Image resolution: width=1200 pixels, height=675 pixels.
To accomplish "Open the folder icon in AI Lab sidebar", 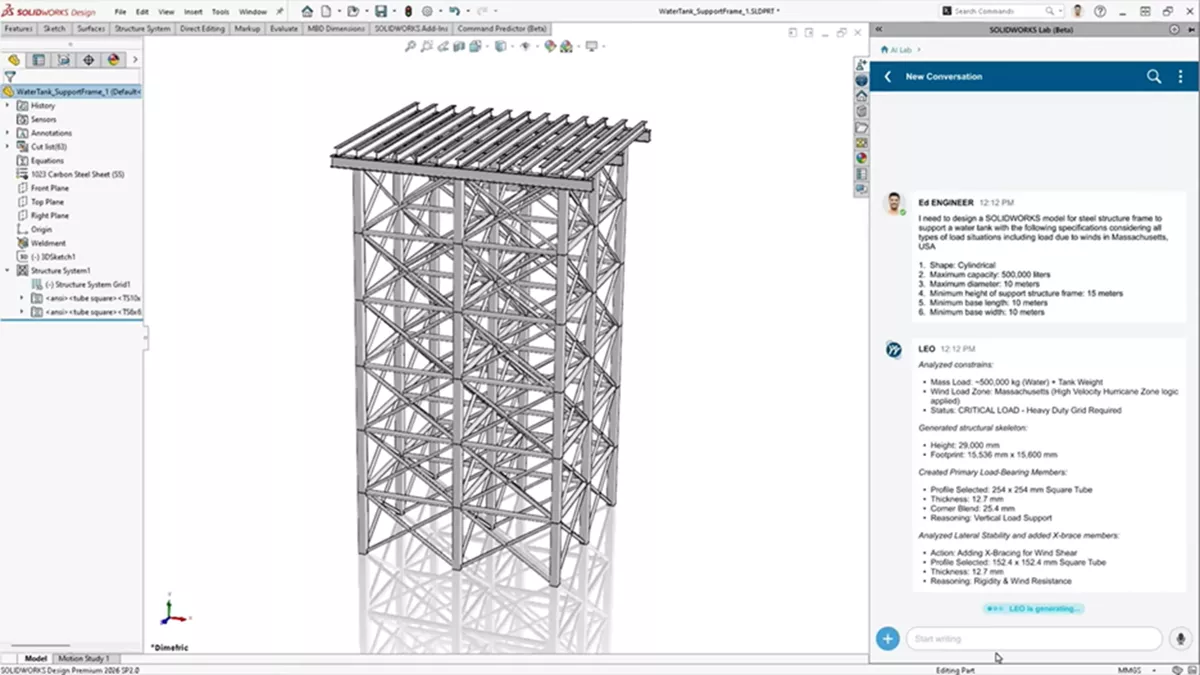I will 861,126.
